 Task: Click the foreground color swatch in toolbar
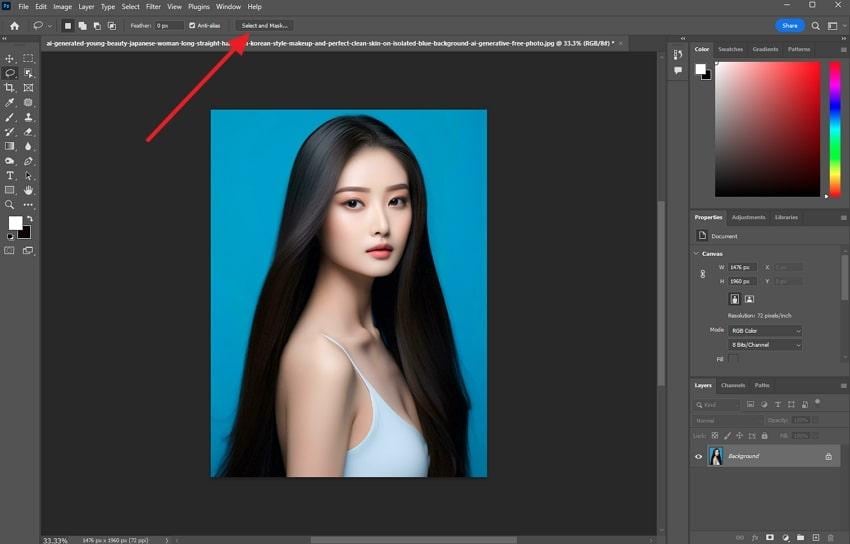click(15, 223)
